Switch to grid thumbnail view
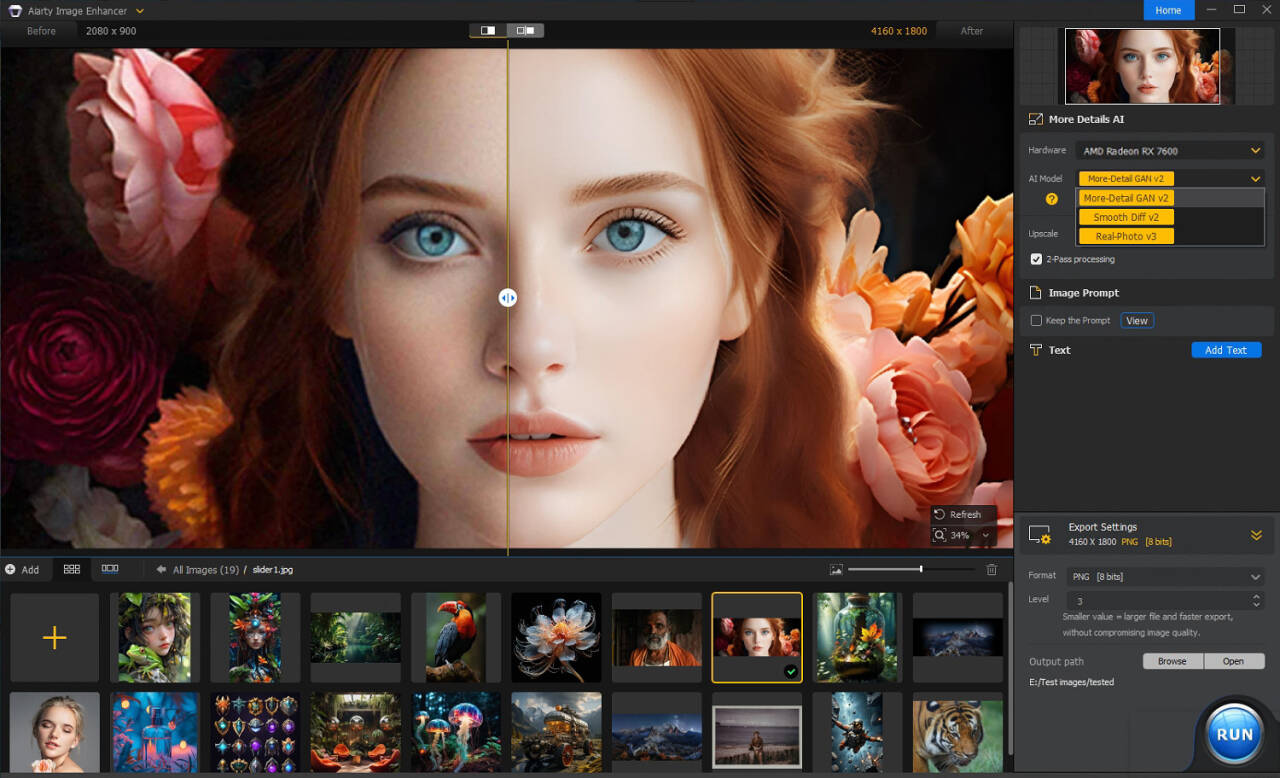The height and width of the screenshot is (778, 1280). [71, 569]
